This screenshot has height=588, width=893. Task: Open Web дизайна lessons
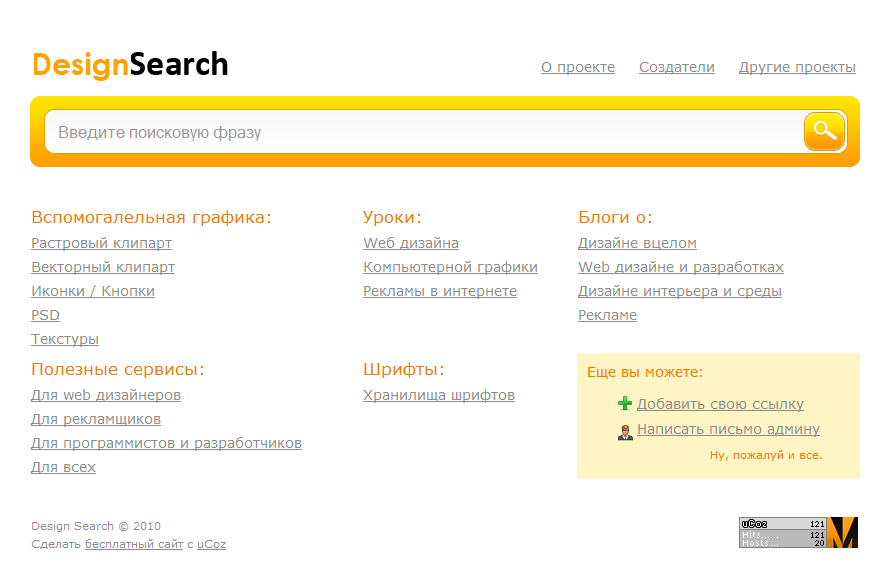point(411,243)
